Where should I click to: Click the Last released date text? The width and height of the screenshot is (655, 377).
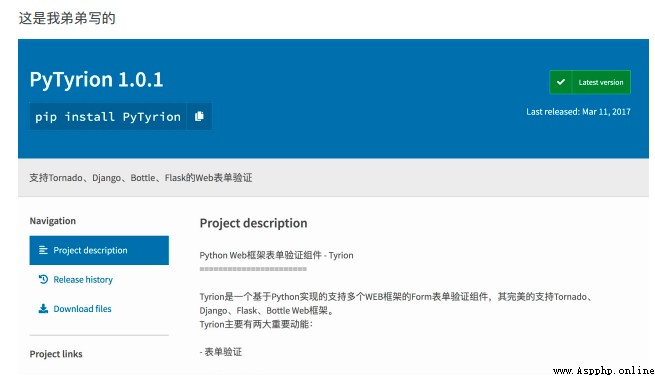coord(578,112)
